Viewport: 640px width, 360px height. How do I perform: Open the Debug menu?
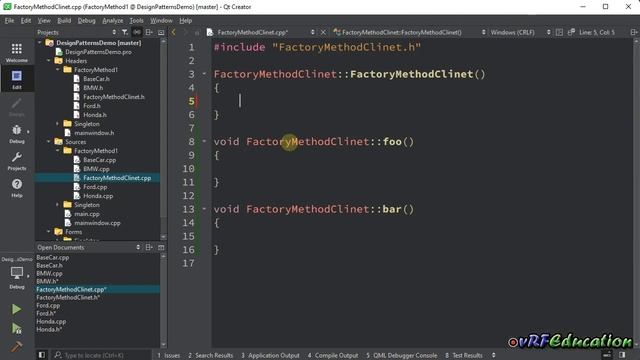pyautogui.click(x=87, y=20)
